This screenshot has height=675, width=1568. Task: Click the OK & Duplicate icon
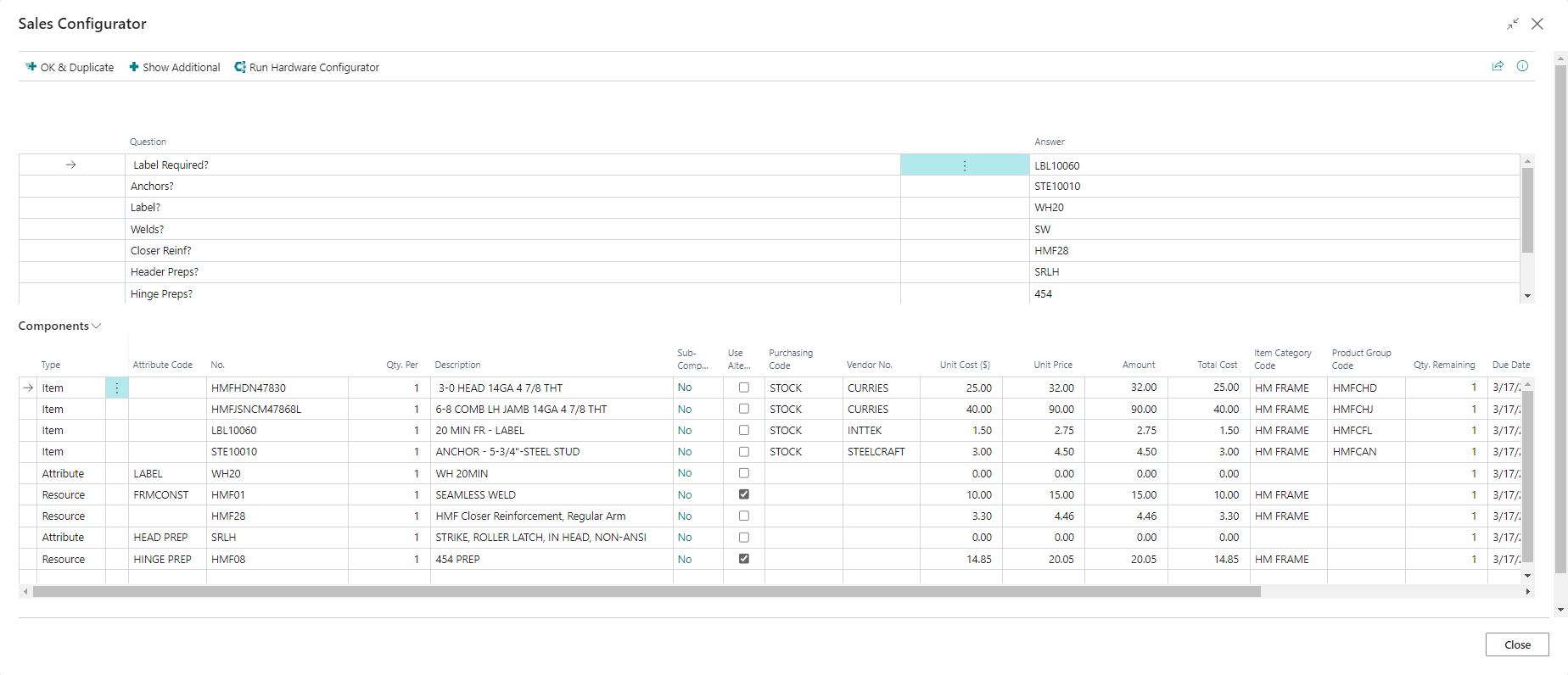point(31,67)
